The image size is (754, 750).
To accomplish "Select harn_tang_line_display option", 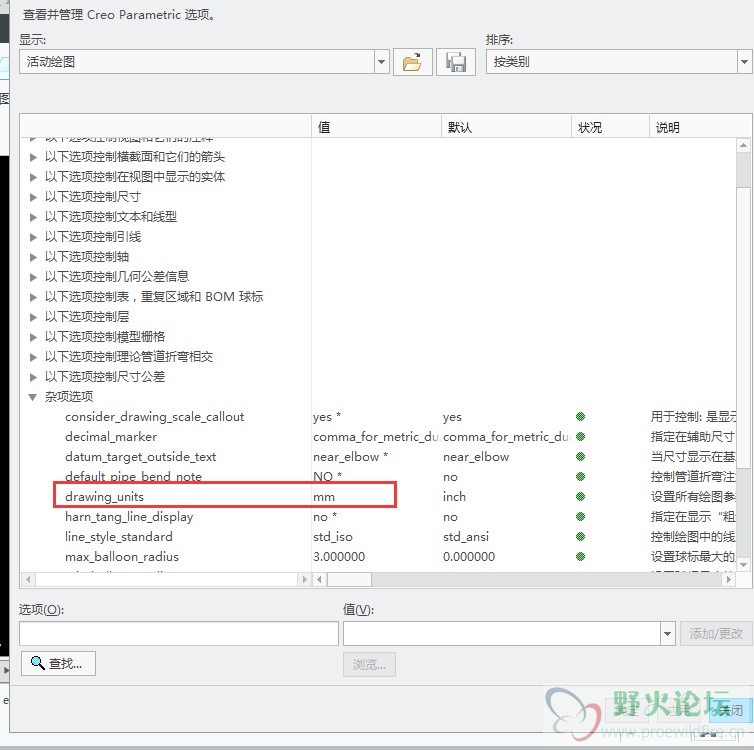I will (x=129, y=517).
